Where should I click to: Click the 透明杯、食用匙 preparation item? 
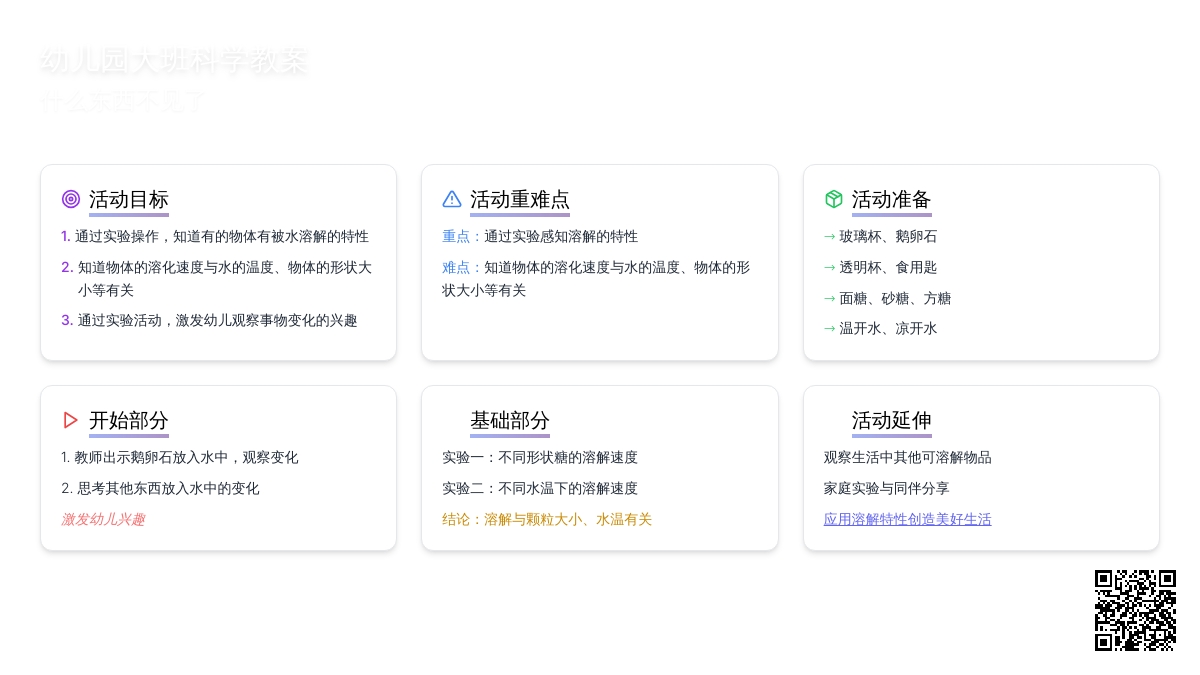click(x=881, y=267)
